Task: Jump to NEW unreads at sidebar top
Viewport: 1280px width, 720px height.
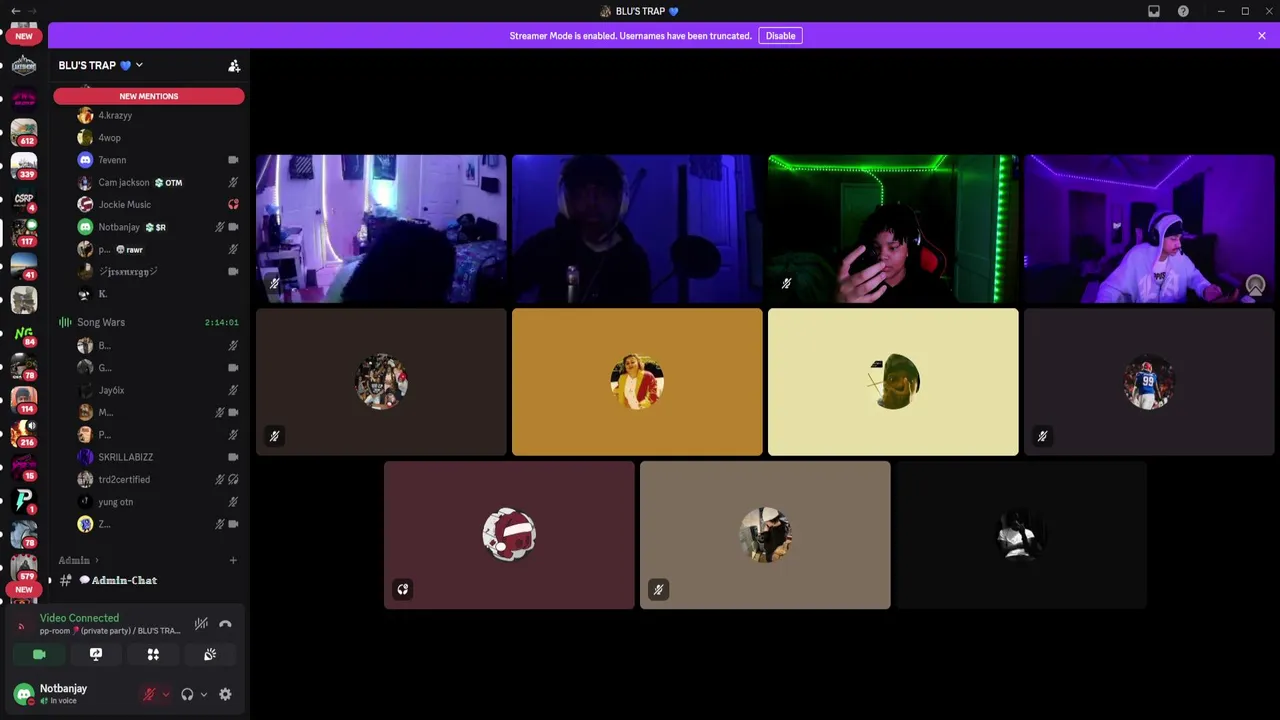Action: [x=23, y=36]
